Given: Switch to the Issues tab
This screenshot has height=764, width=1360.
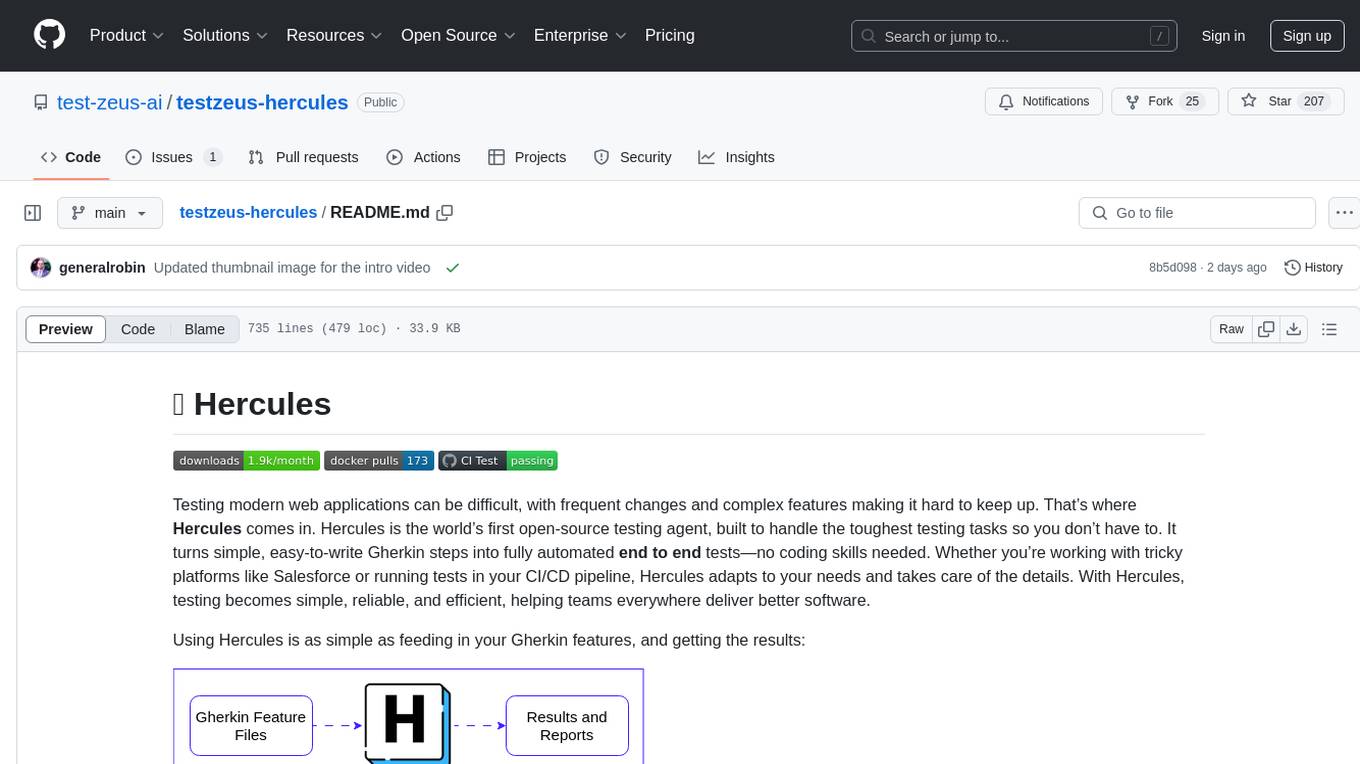Looking at the screenshot, I should tap(173, 157).
